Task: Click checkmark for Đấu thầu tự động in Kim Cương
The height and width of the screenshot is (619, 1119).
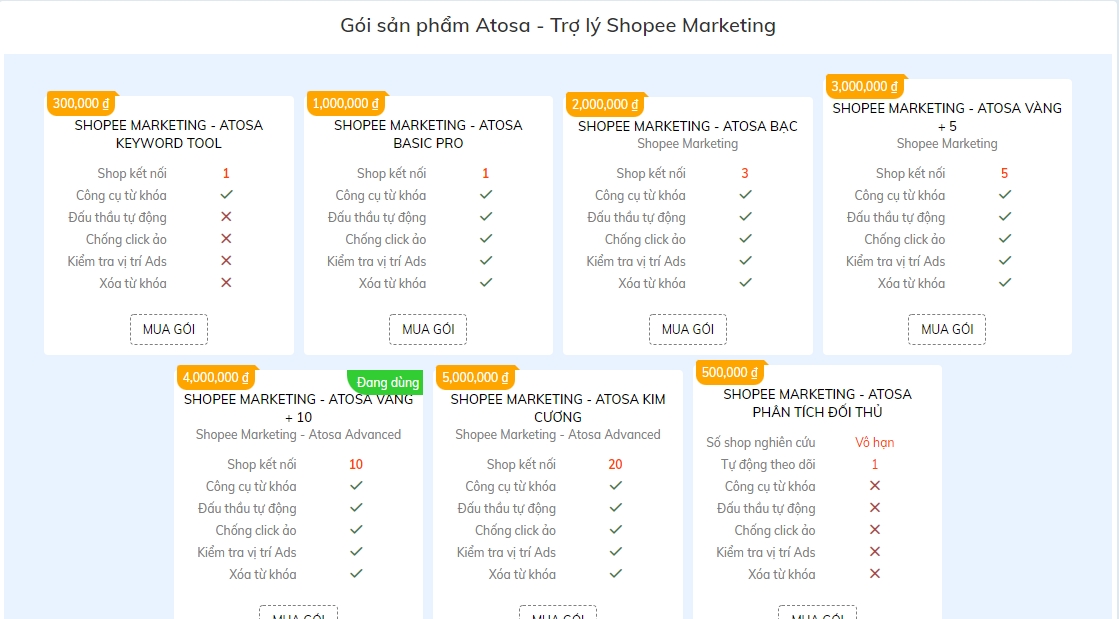Action: 616,508
